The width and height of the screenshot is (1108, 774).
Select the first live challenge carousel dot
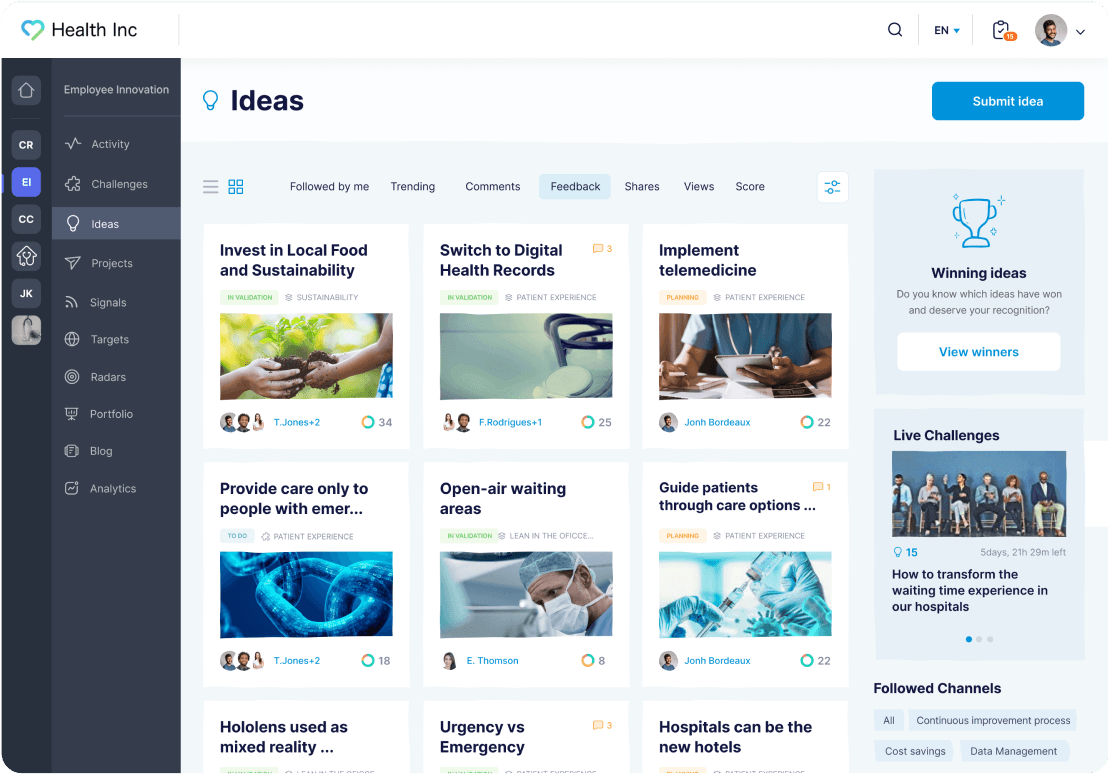click(x=968, y=639)
